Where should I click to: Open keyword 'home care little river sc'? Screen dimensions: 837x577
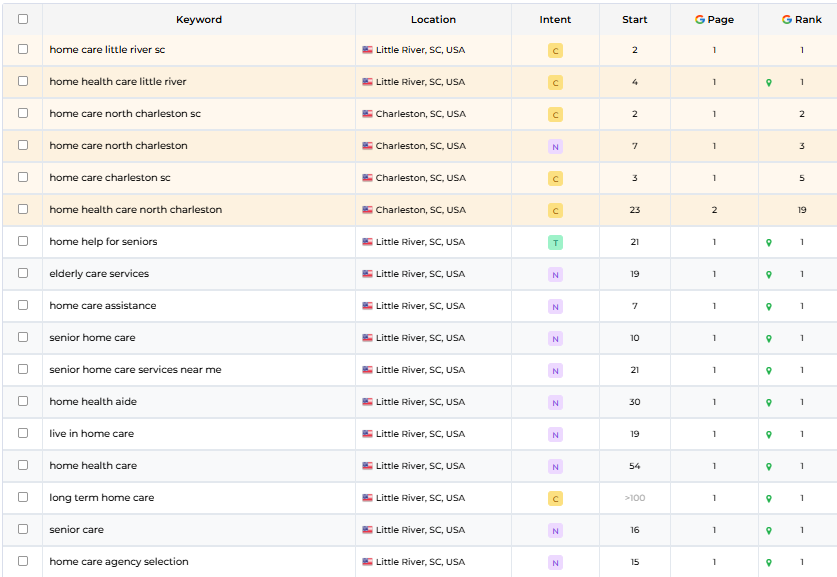[107, 50]
